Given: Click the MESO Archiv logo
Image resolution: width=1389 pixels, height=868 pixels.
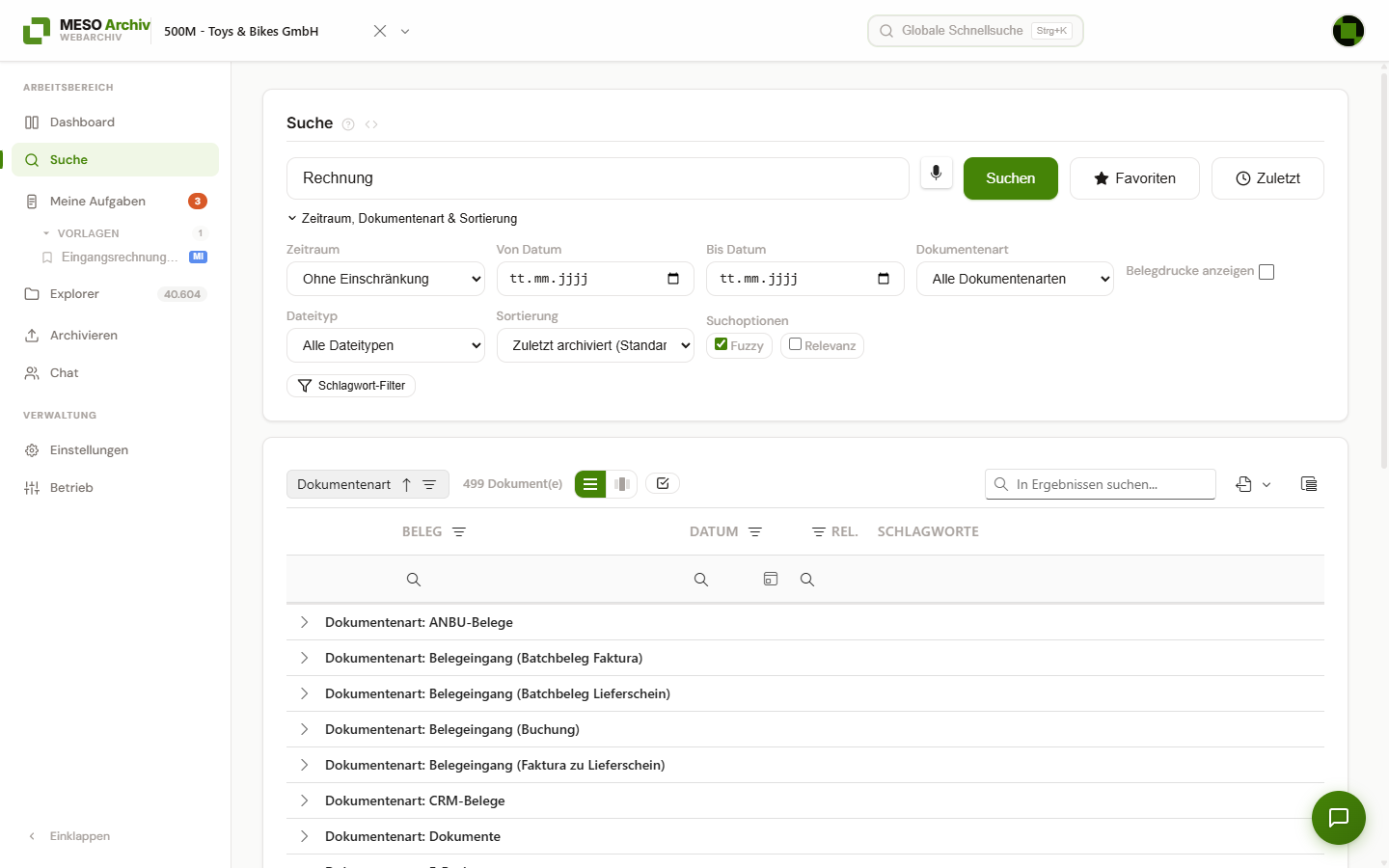Looking at the screenshot, I should point(87,31).
